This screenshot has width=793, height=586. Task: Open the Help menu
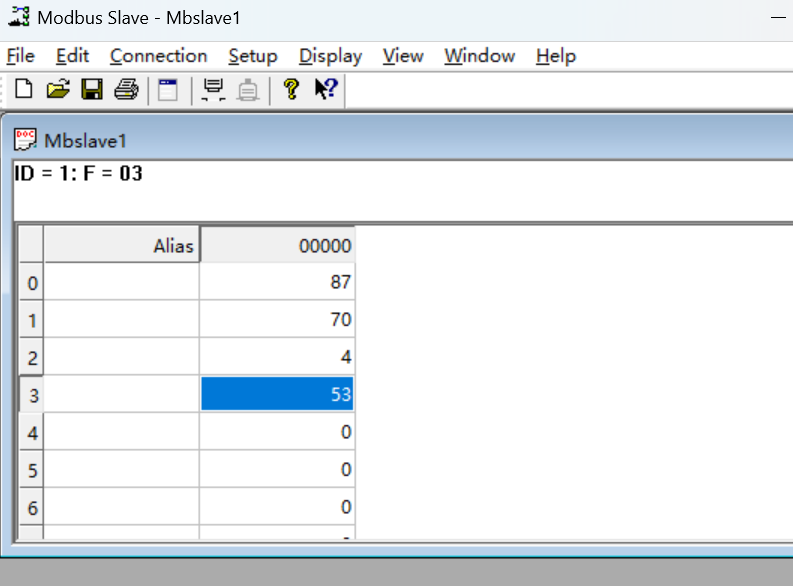[x=556, y=56]
